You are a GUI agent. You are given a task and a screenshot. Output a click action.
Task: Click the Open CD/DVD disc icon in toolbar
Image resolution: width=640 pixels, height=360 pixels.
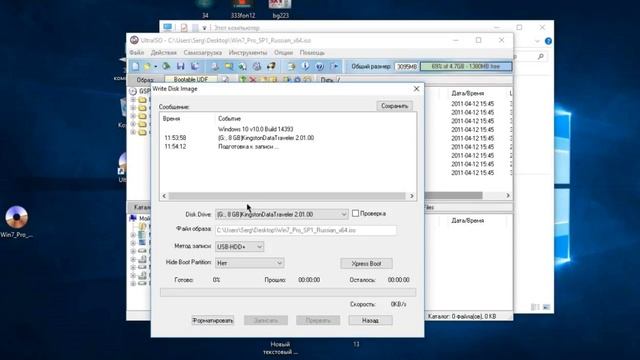(x=166, y=66)
